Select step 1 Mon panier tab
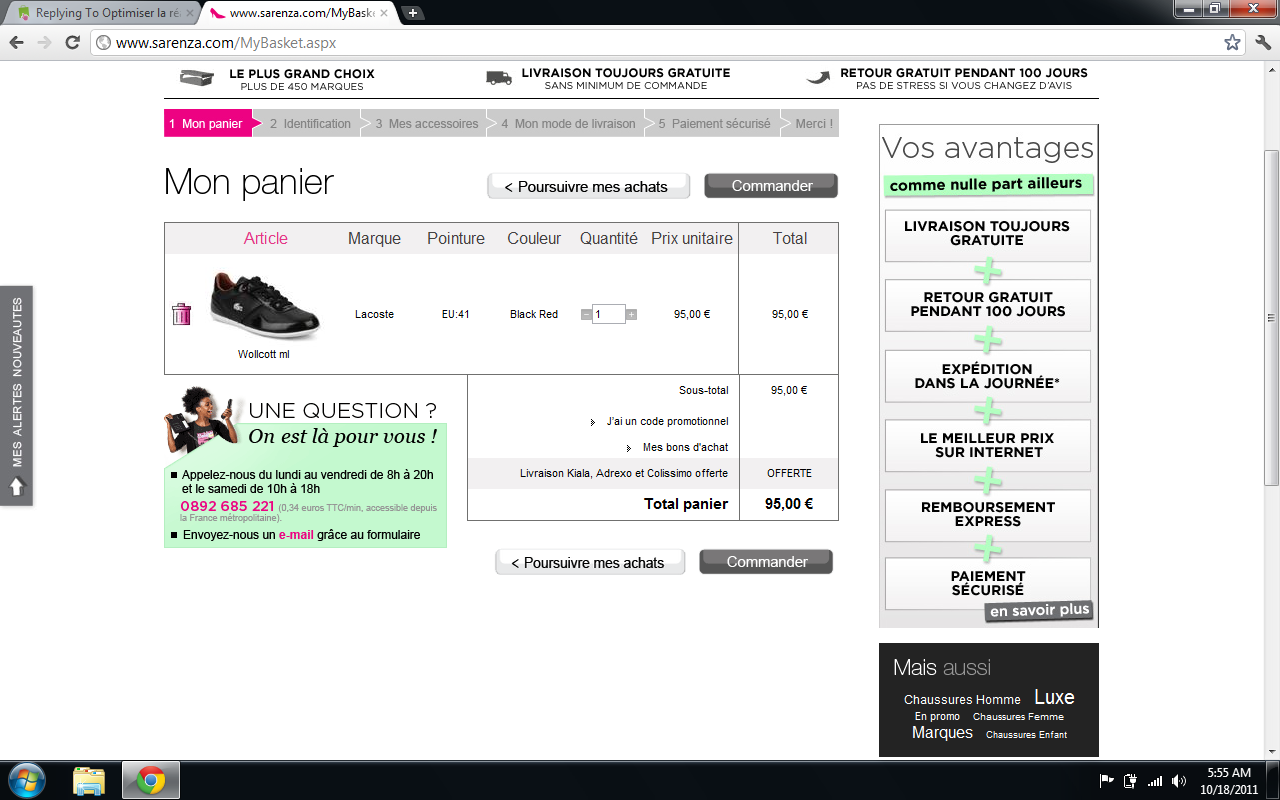Image resolution: width=1280 pixels, height=800 pixels. pos(207,124)
